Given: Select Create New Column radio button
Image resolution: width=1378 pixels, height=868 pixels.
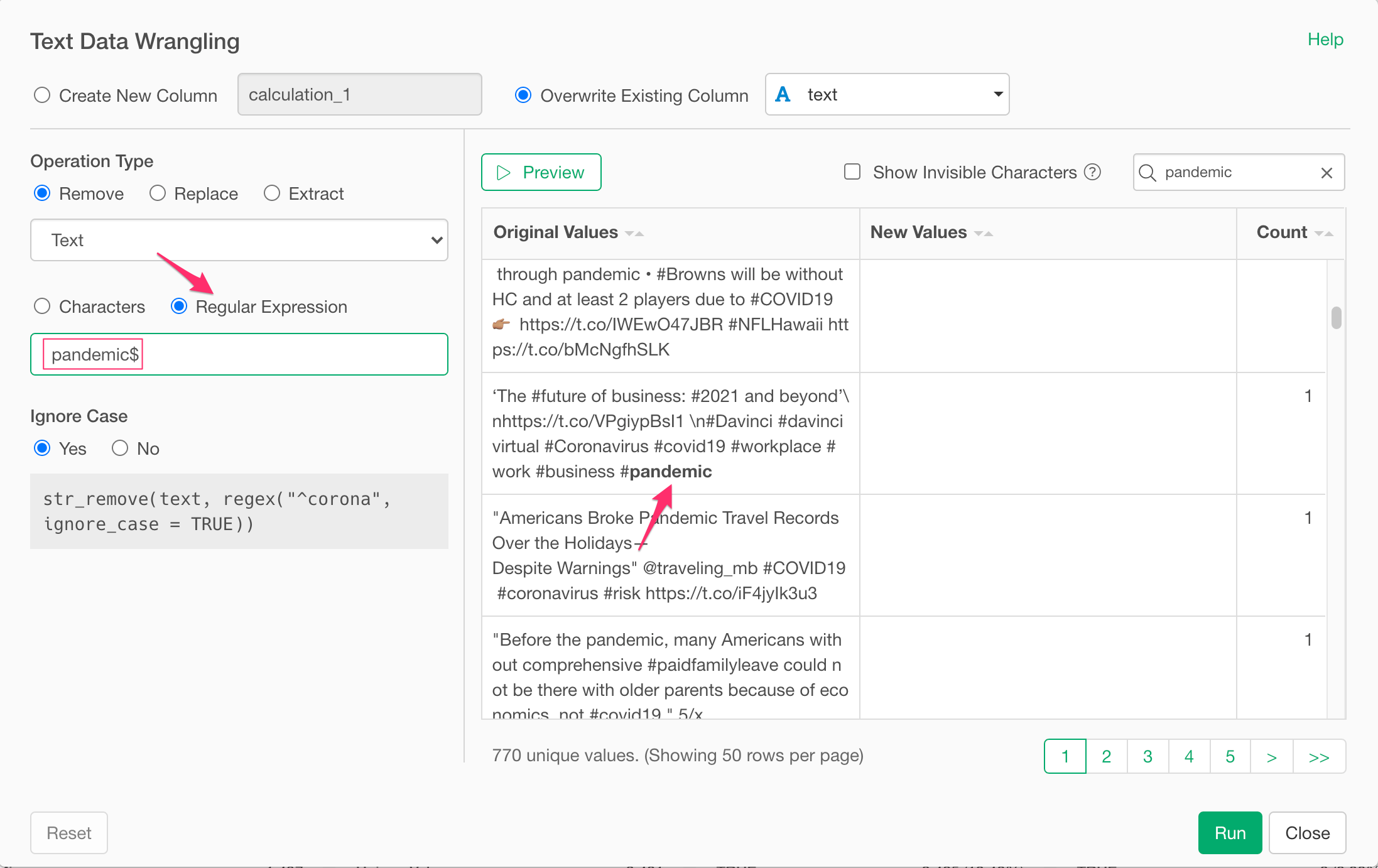Looking at the screenshot, I should 42,95.
